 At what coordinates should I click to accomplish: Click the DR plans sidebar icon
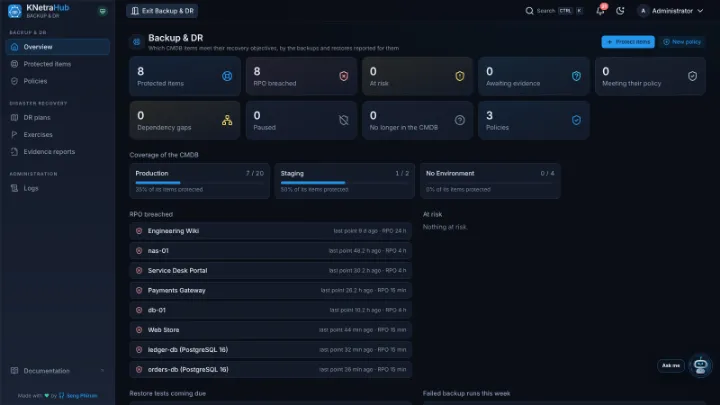(x=15, y=118)
